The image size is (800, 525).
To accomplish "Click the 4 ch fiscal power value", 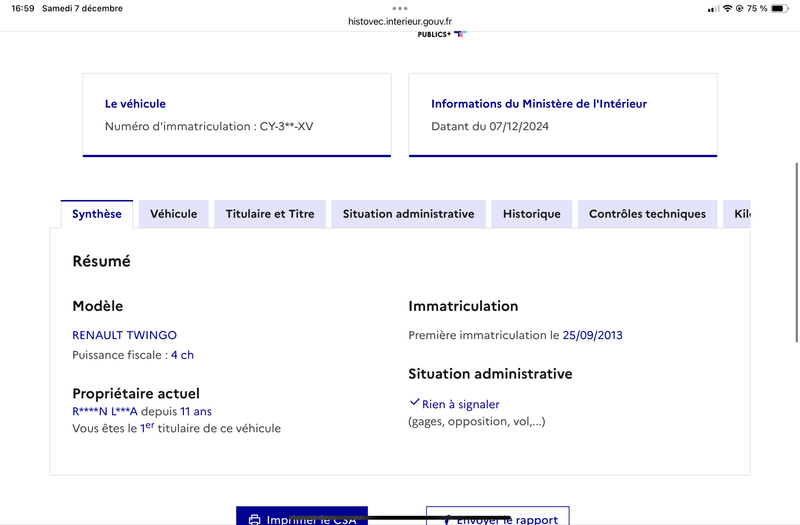I will (x=182, y=355).
